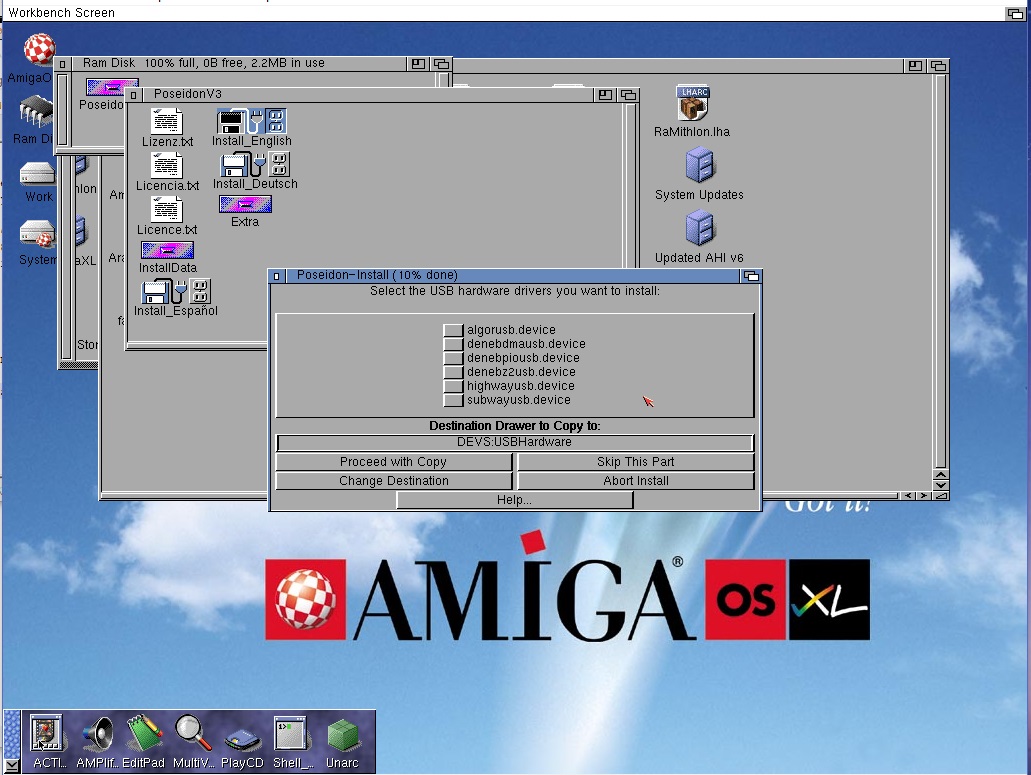The image size is (1031, 775).
Task: Click scroll-down arrow in rear window
Action: pyautogui.click(x=941, y=485)
